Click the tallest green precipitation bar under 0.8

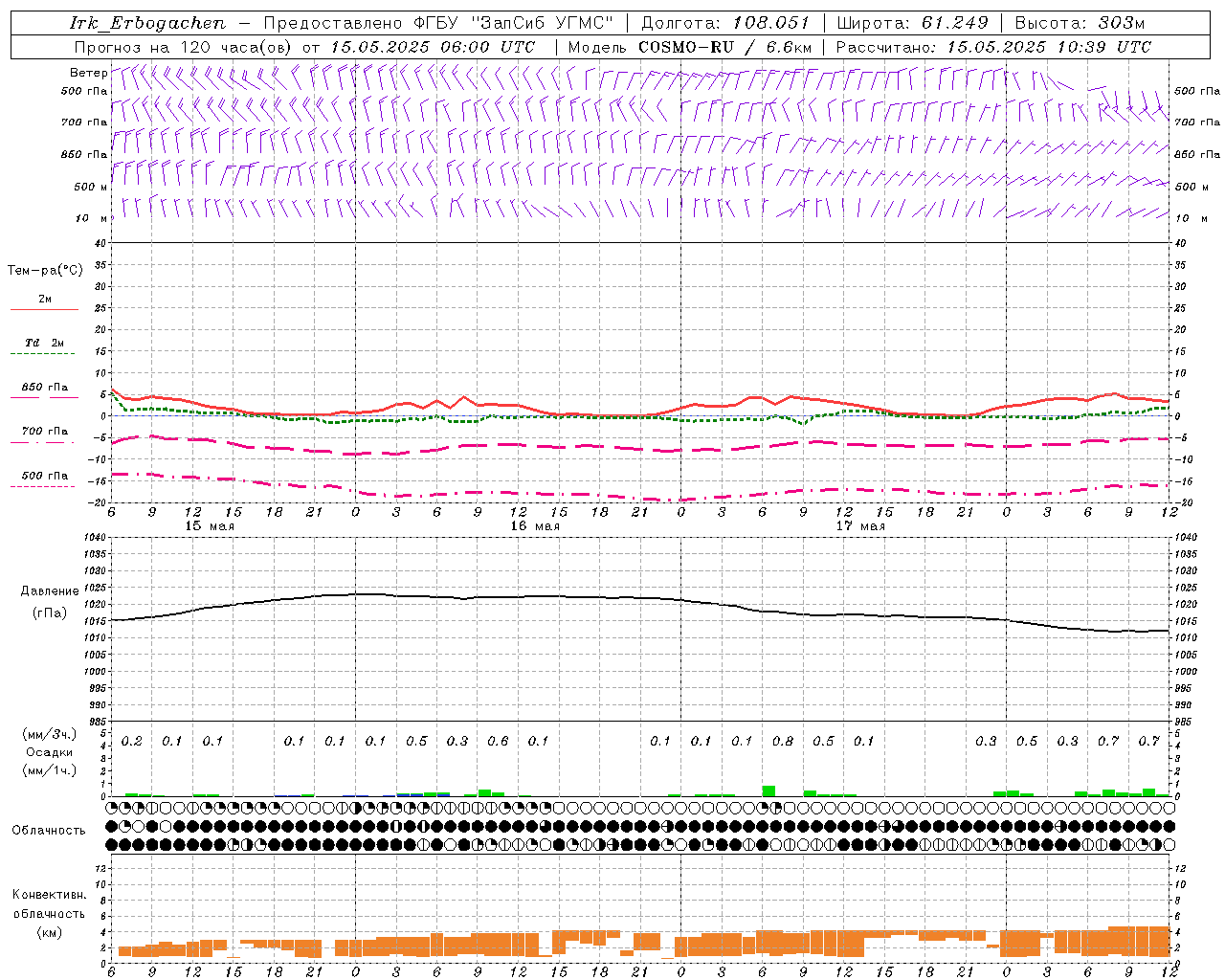point(768,791)
